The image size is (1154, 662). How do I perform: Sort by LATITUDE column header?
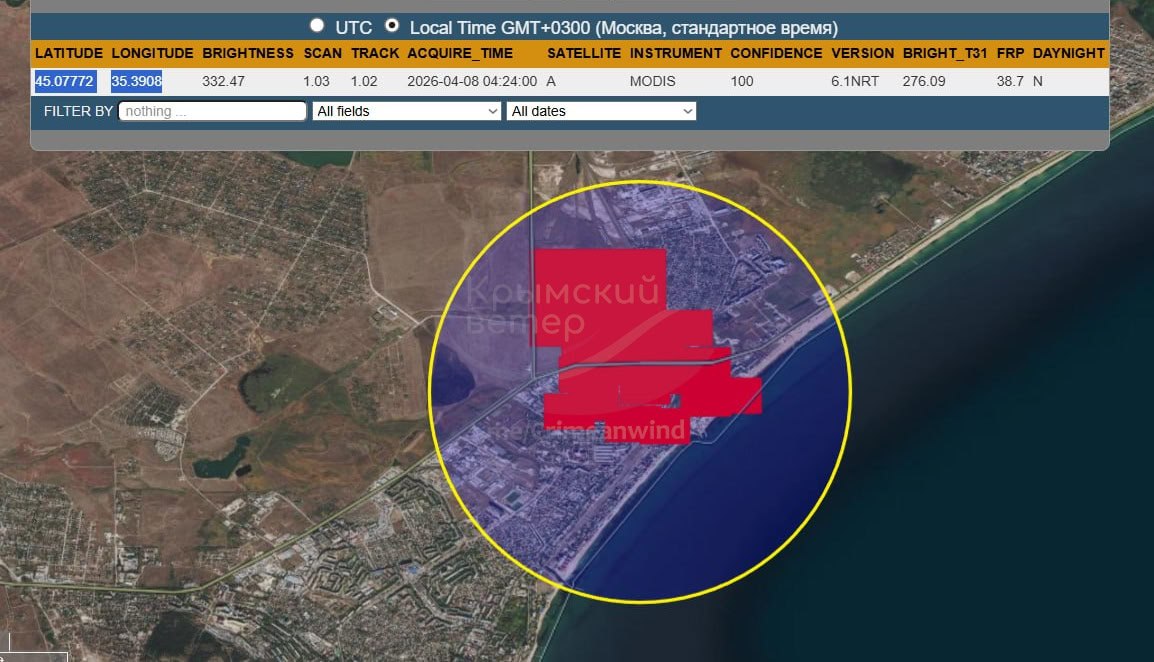coord(68,53)
